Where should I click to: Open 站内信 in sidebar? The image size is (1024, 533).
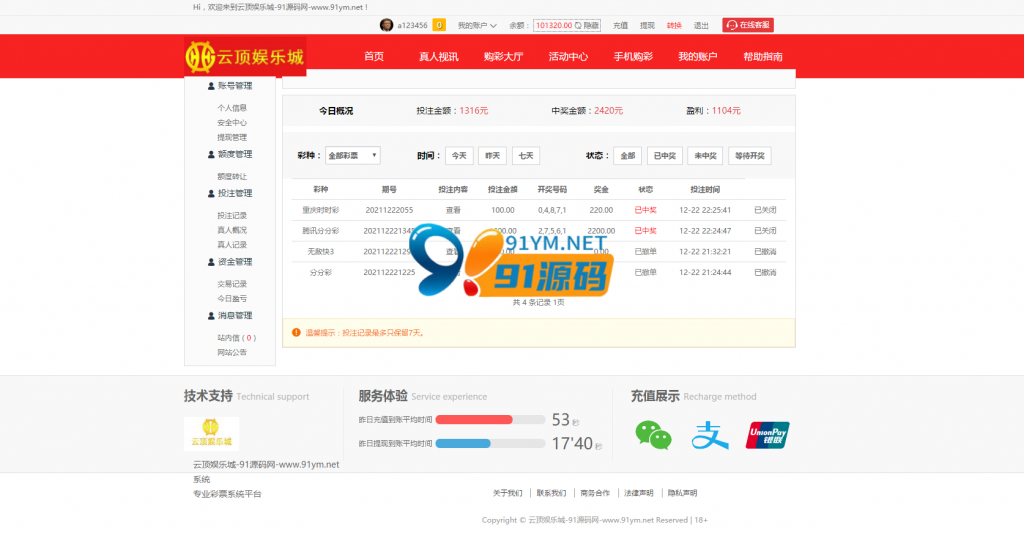(236, 338)
